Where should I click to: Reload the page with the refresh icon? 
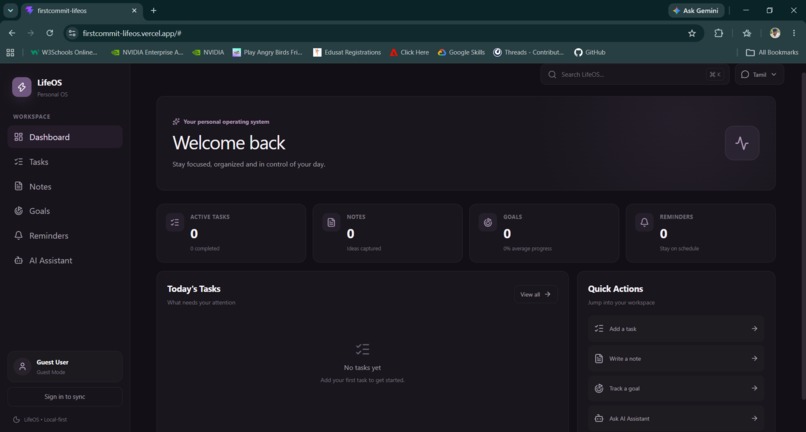point(49,33)
